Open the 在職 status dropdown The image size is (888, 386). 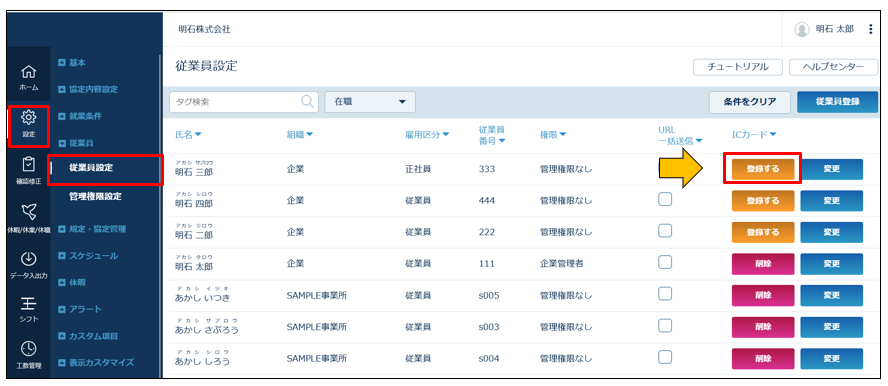tap(370, 102)
